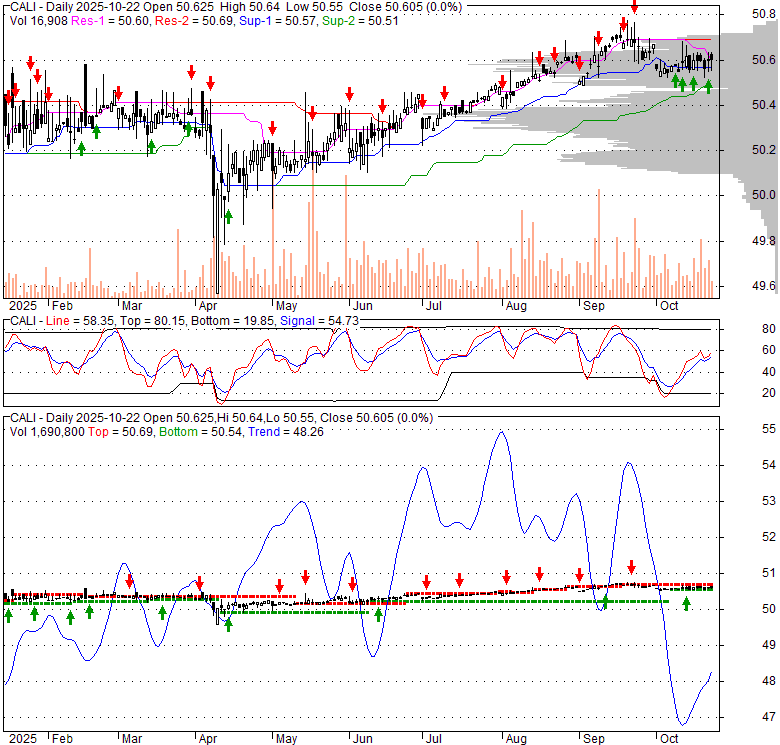Click the rightmost green arrow in the top chart
The image size is (780, 745).
tap(708, 86)
